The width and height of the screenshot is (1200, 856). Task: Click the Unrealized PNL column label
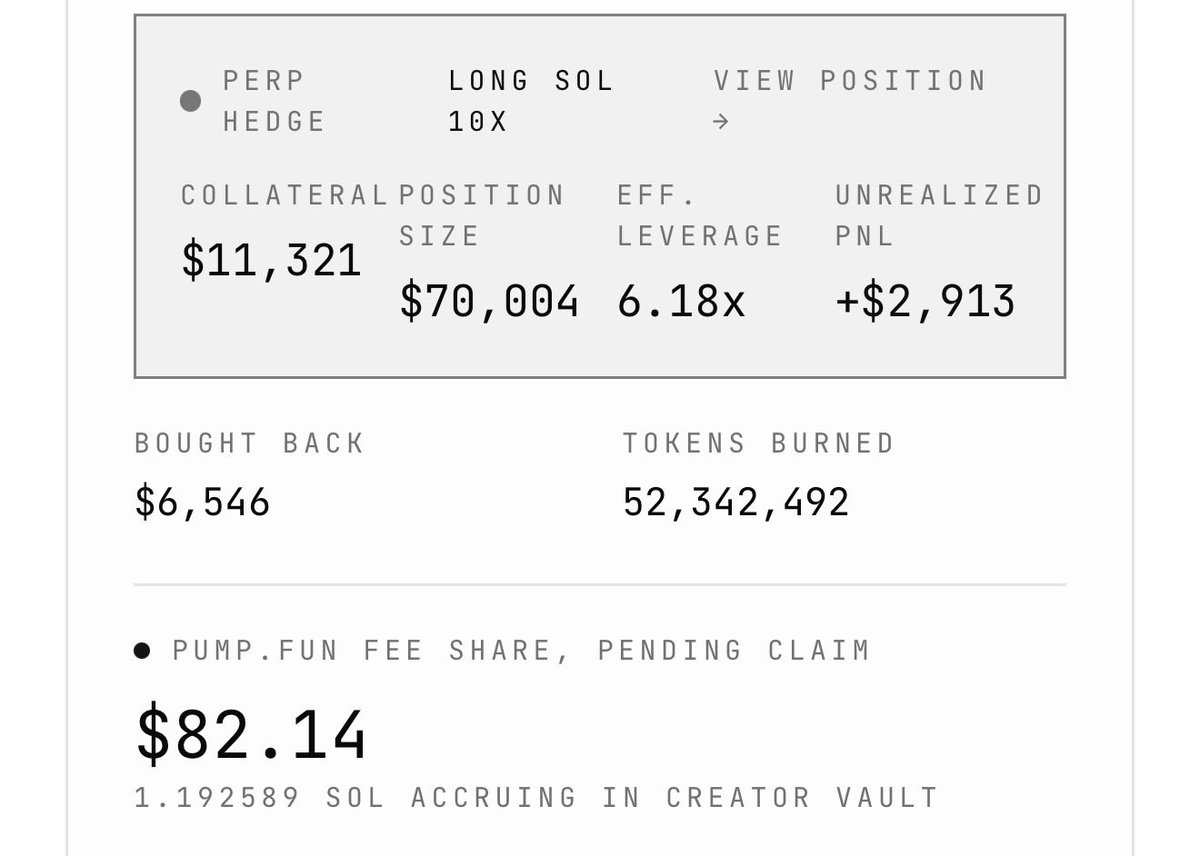tap(939, 215)
